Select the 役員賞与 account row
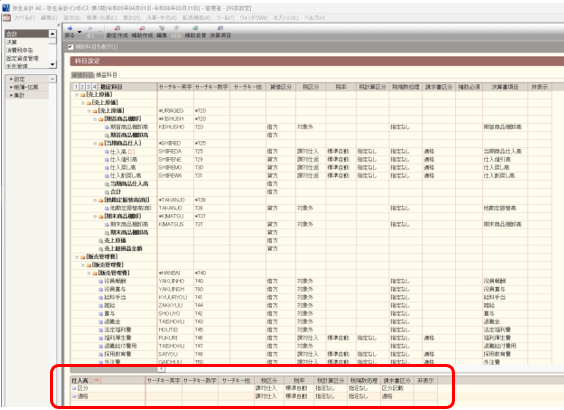The image size is (564, 410). point(311,289)
